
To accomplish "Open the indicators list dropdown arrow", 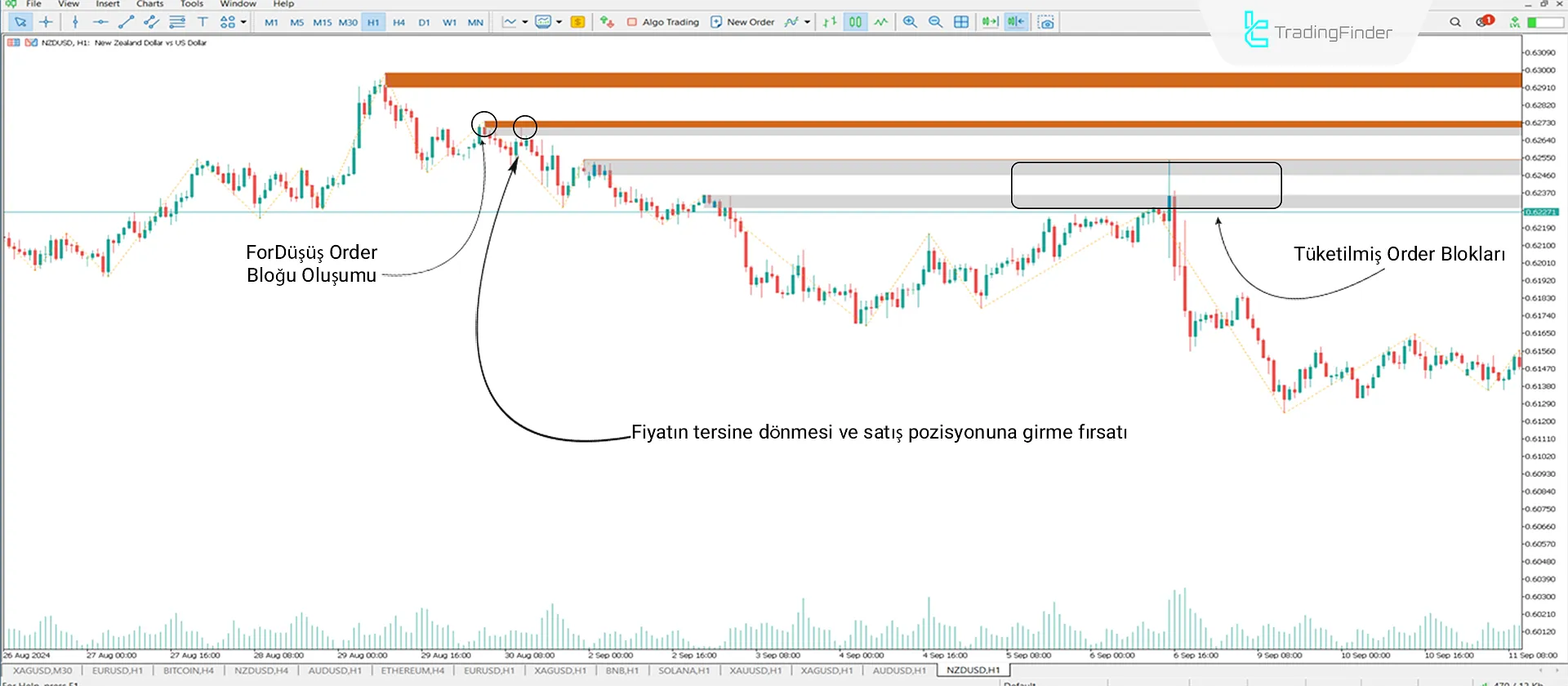I will click(x=807, y=22).
